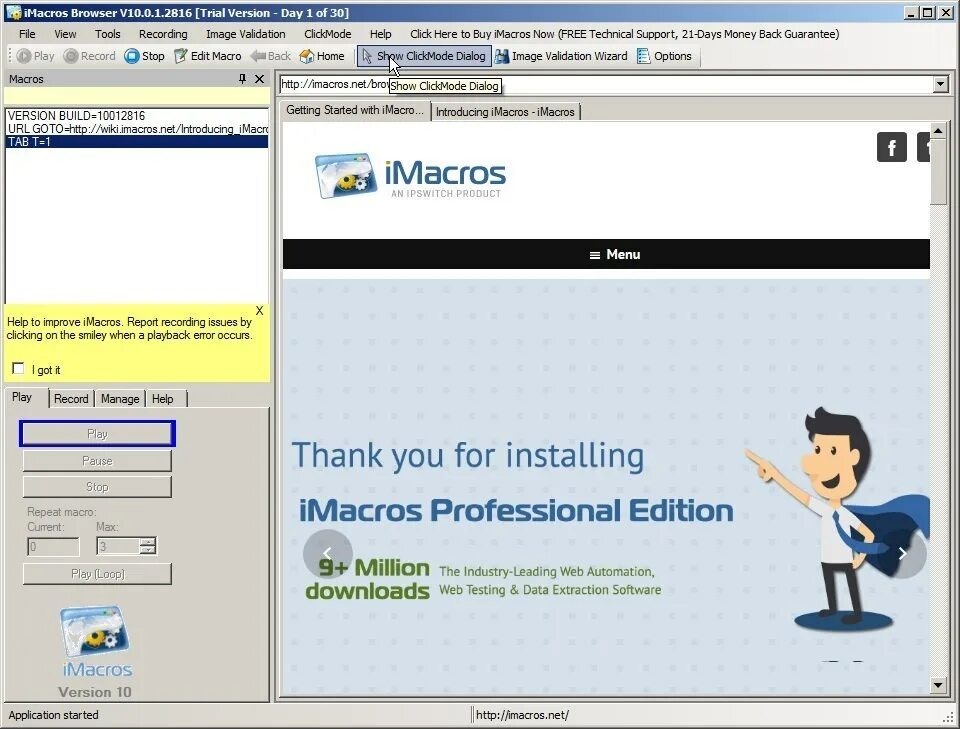Click the Record toolbar icon
Screen dimensions: 960x729
(89, 56)
